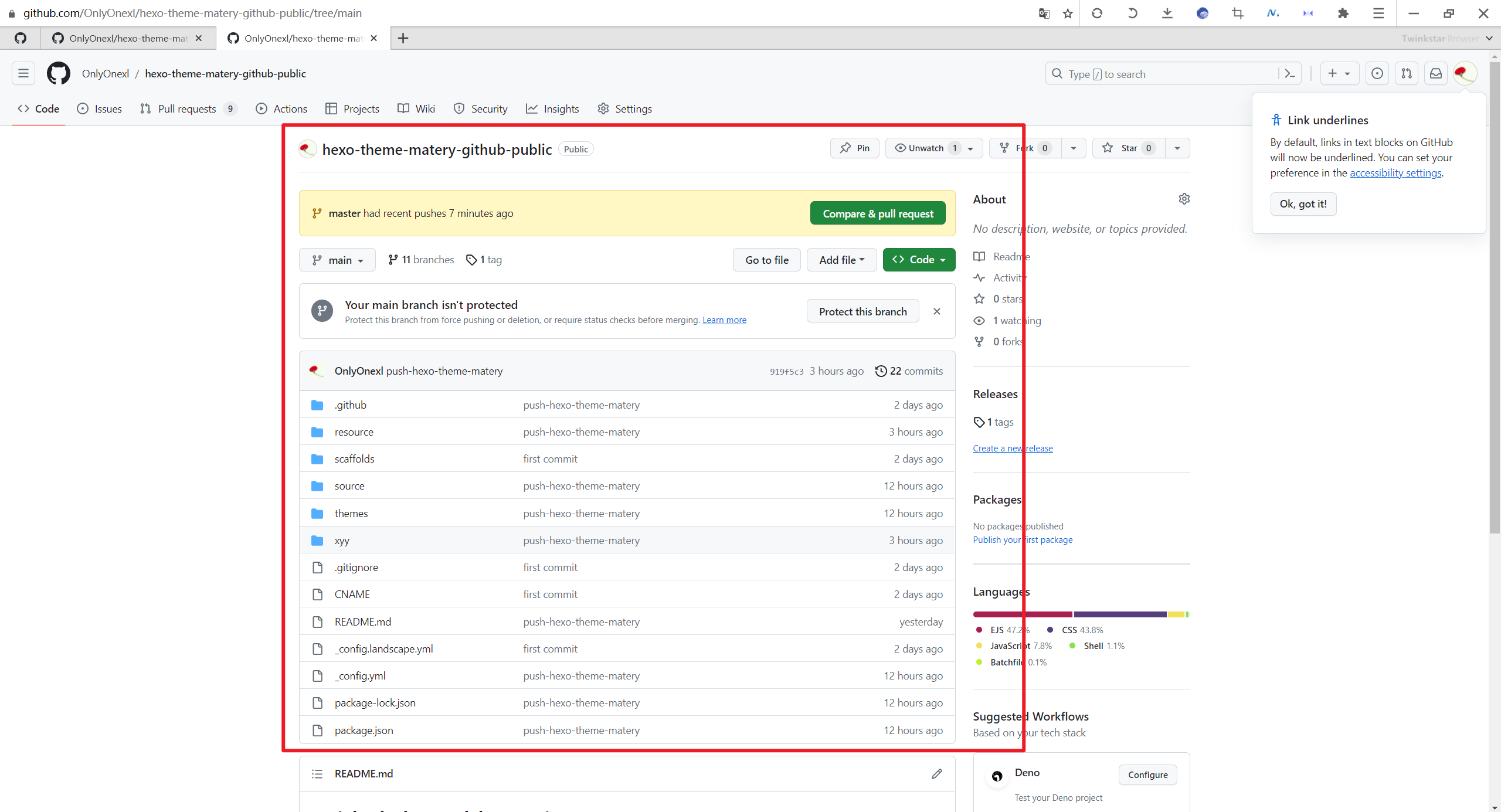This screenshot has width=1501, height=812.
Task: Switch to the Wiki tab
Action: coord(416,109)
